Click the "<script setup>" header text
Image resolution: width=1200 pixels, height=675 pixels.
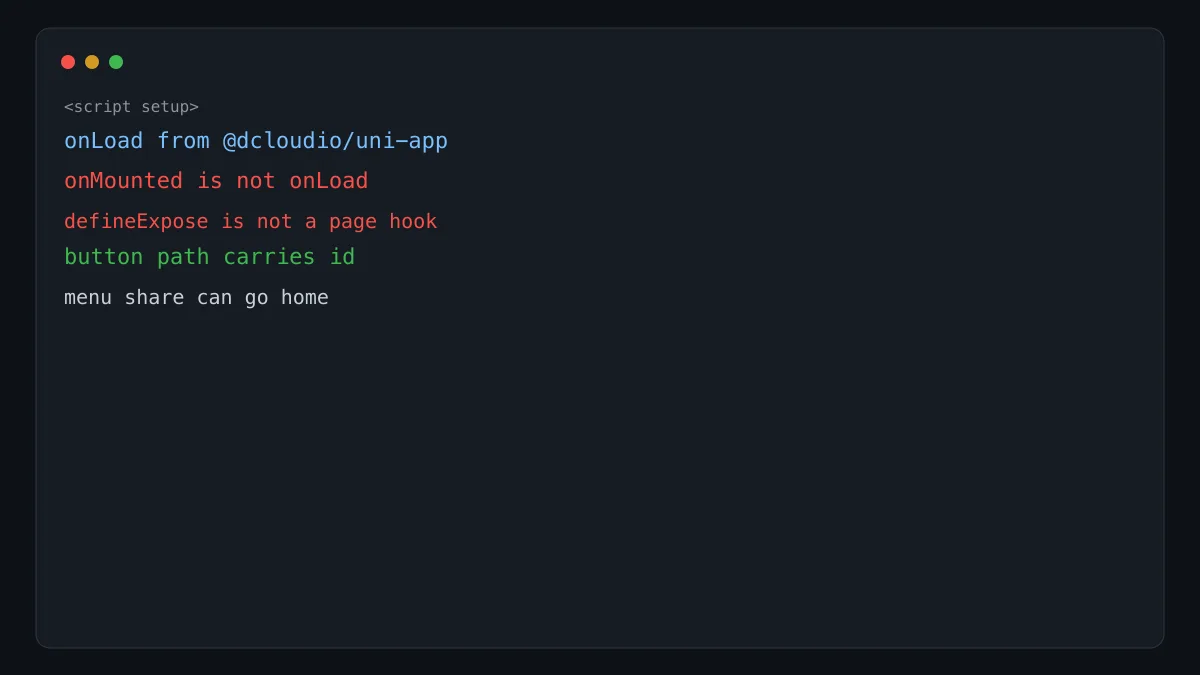pos(131,107)
